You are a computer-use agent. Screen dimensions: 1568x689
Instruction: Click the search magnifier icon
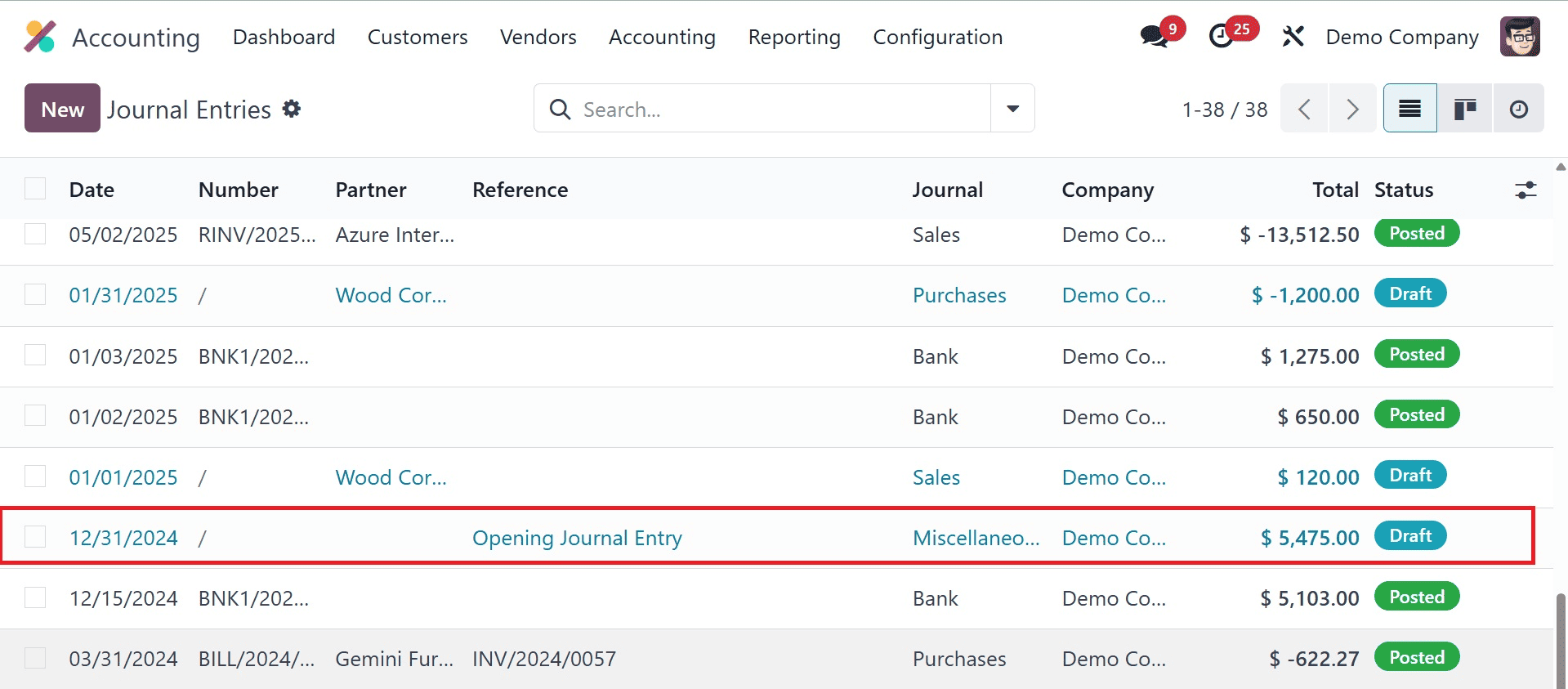(560, 109)
